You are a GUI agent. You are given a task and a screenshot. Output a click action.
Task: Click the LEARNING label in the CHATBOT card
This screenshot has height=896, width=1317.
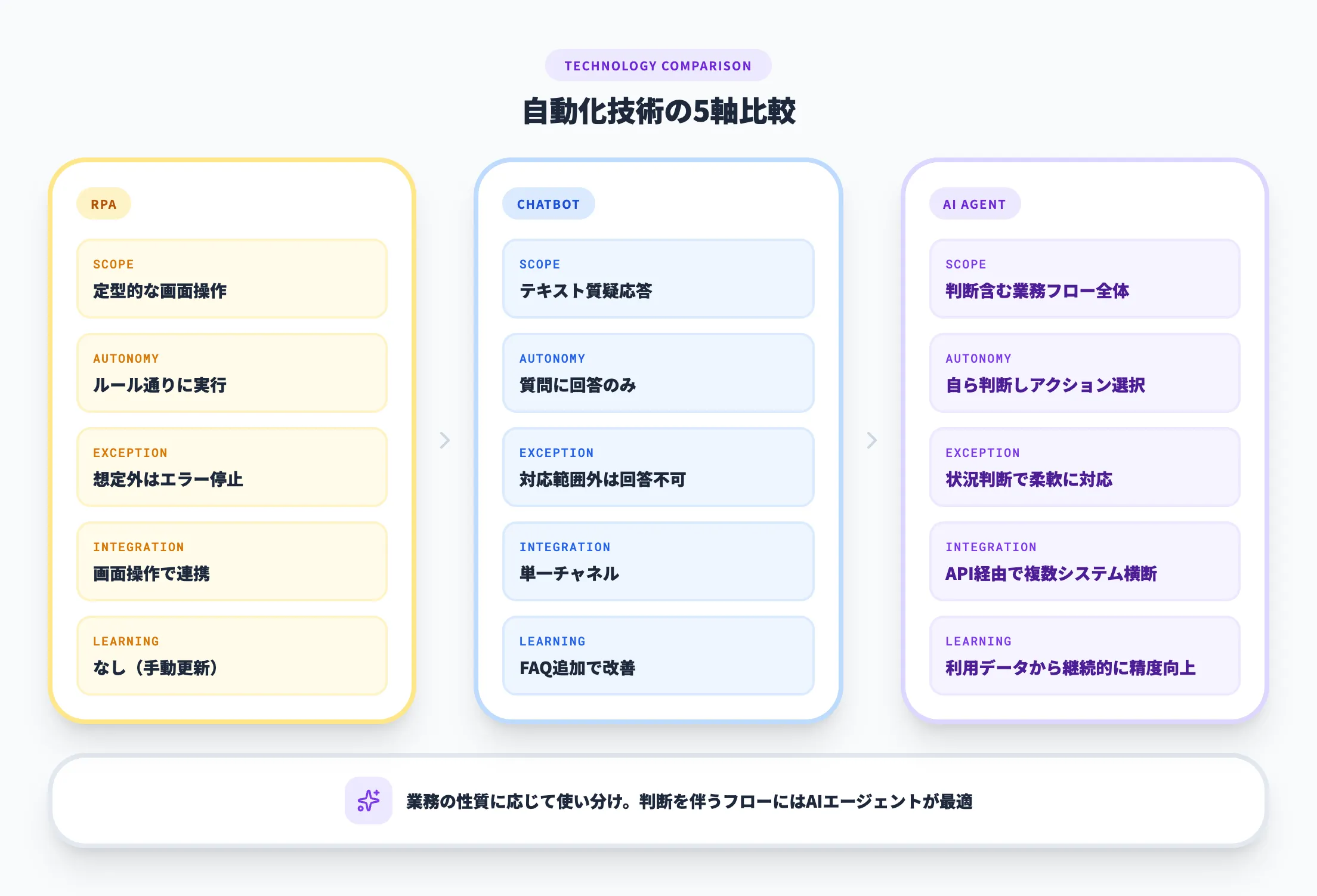click(x=552, y=641)
